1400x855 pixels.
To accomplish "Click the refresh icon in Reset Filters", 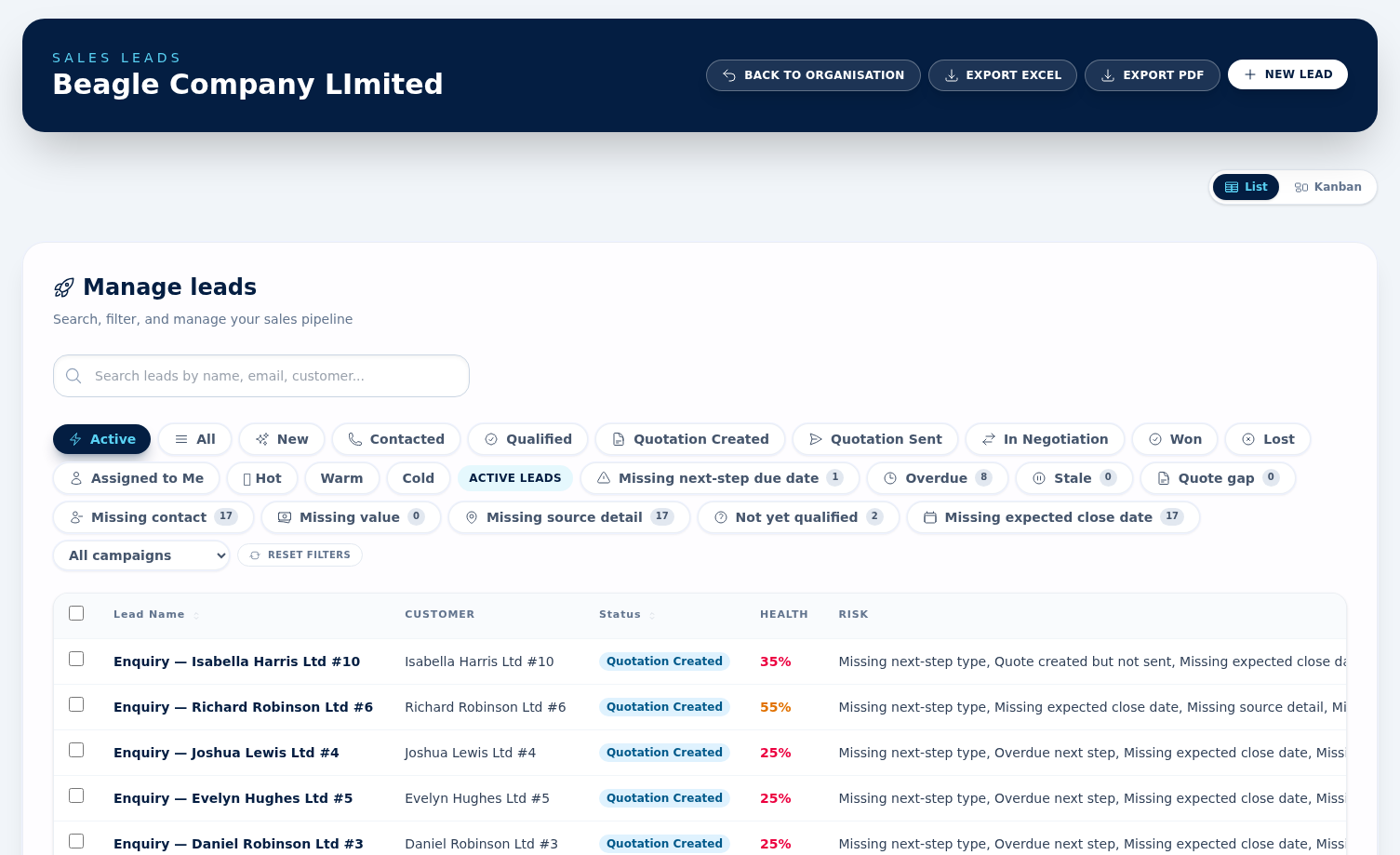I will (255, 555).
